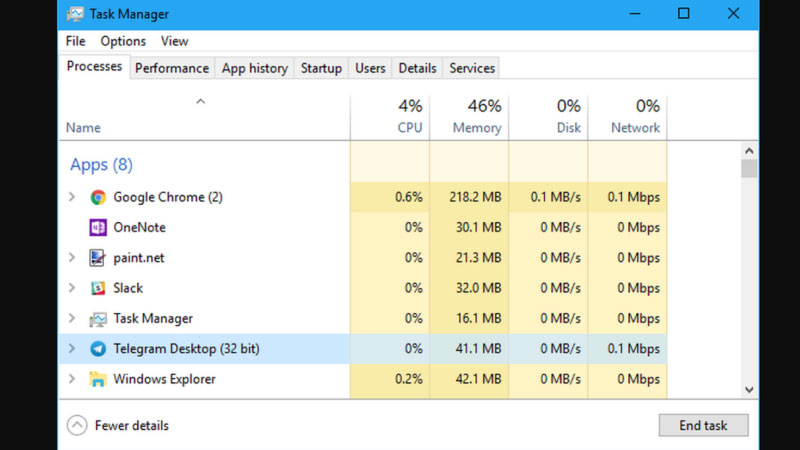Screen dimensions: 800x450
Task: Click the End task button
Action: pos(703,425)
